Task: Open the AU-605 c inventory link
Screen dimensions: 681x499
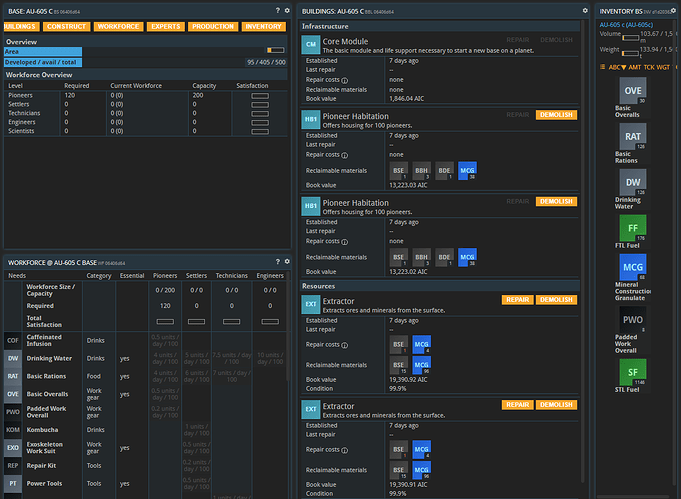Action: pyautogui.click(x=626, y=25)
